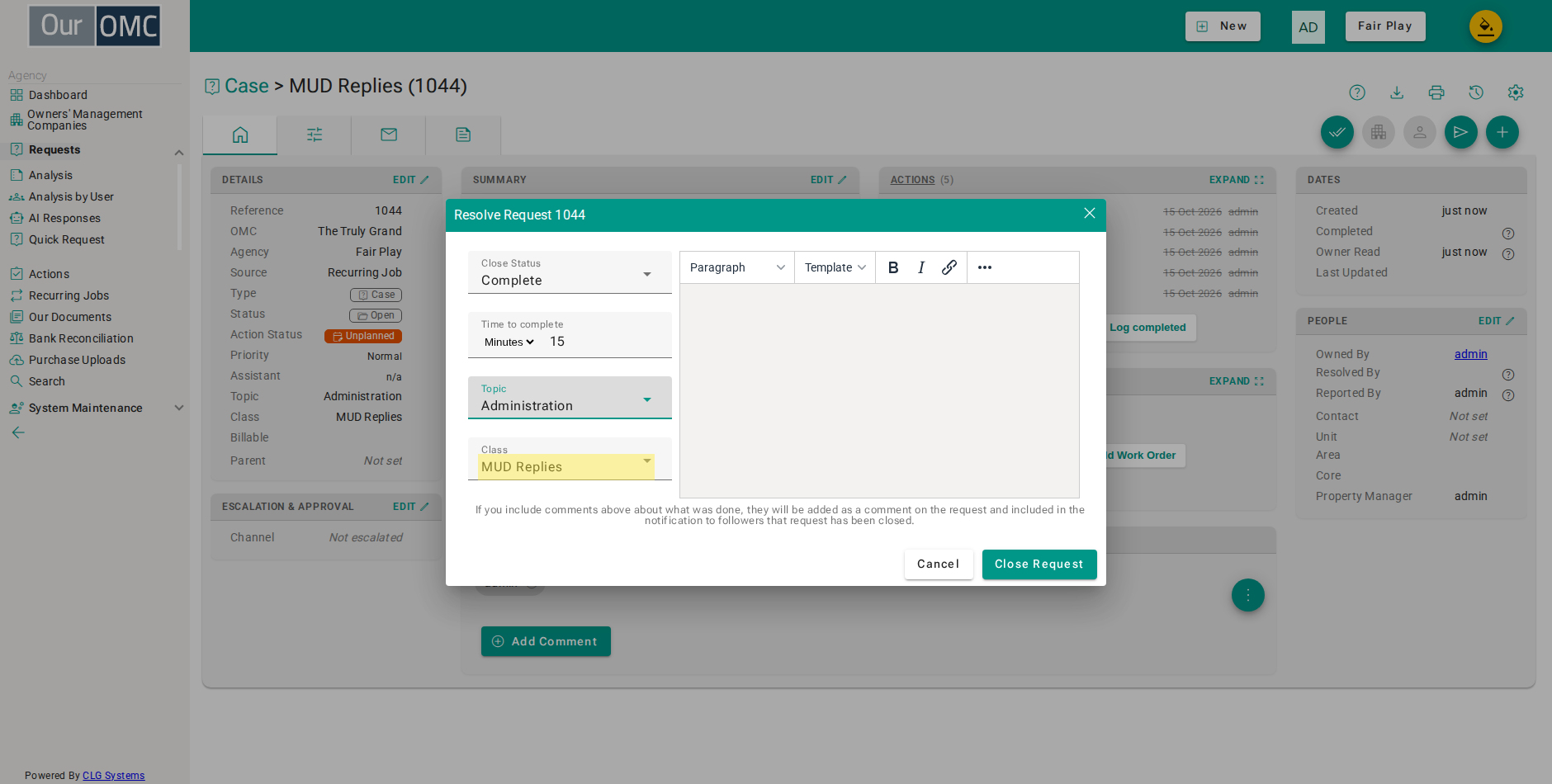Switch to the document notes tab
This screenshot has width=1552, height=784.
pyautogui.click(x=463, y=135)
